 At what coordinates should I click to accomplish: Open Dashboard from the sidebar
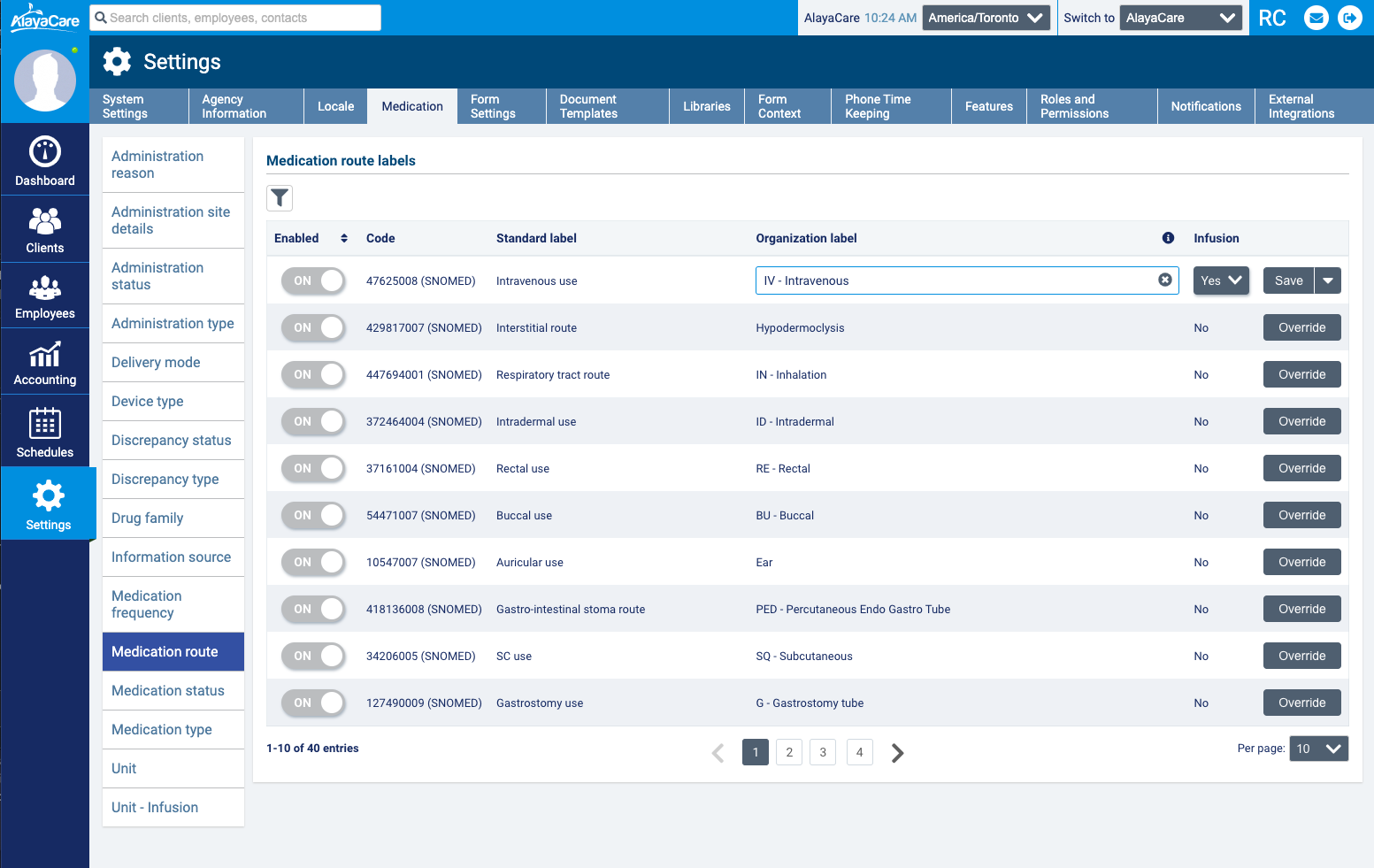(x=45, y=161)
